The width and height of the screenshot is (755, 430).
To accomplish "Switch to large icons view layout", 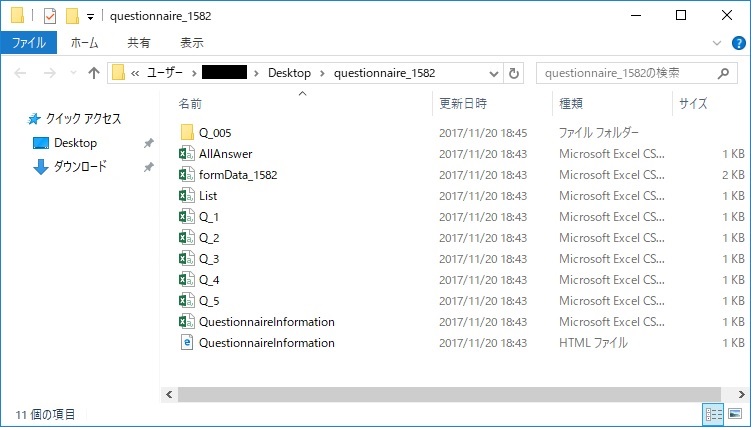I will point(735,414).
